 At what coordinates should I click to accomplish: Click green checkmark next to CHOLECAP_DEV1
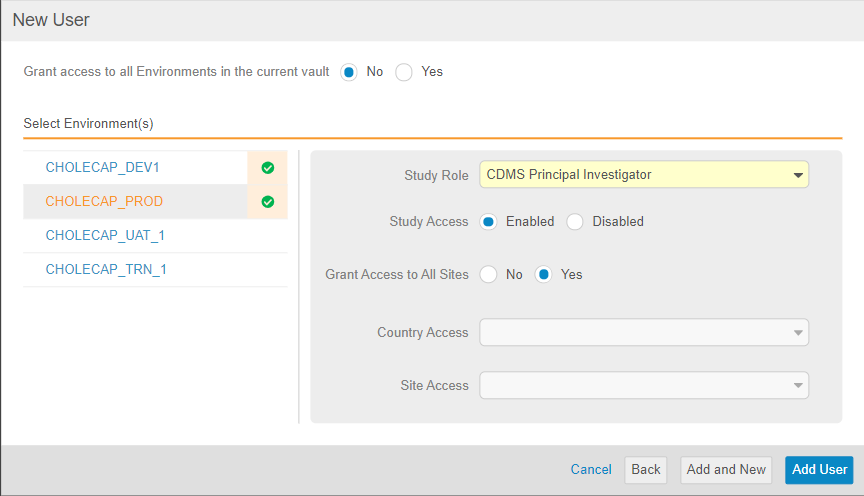point(267,168)
